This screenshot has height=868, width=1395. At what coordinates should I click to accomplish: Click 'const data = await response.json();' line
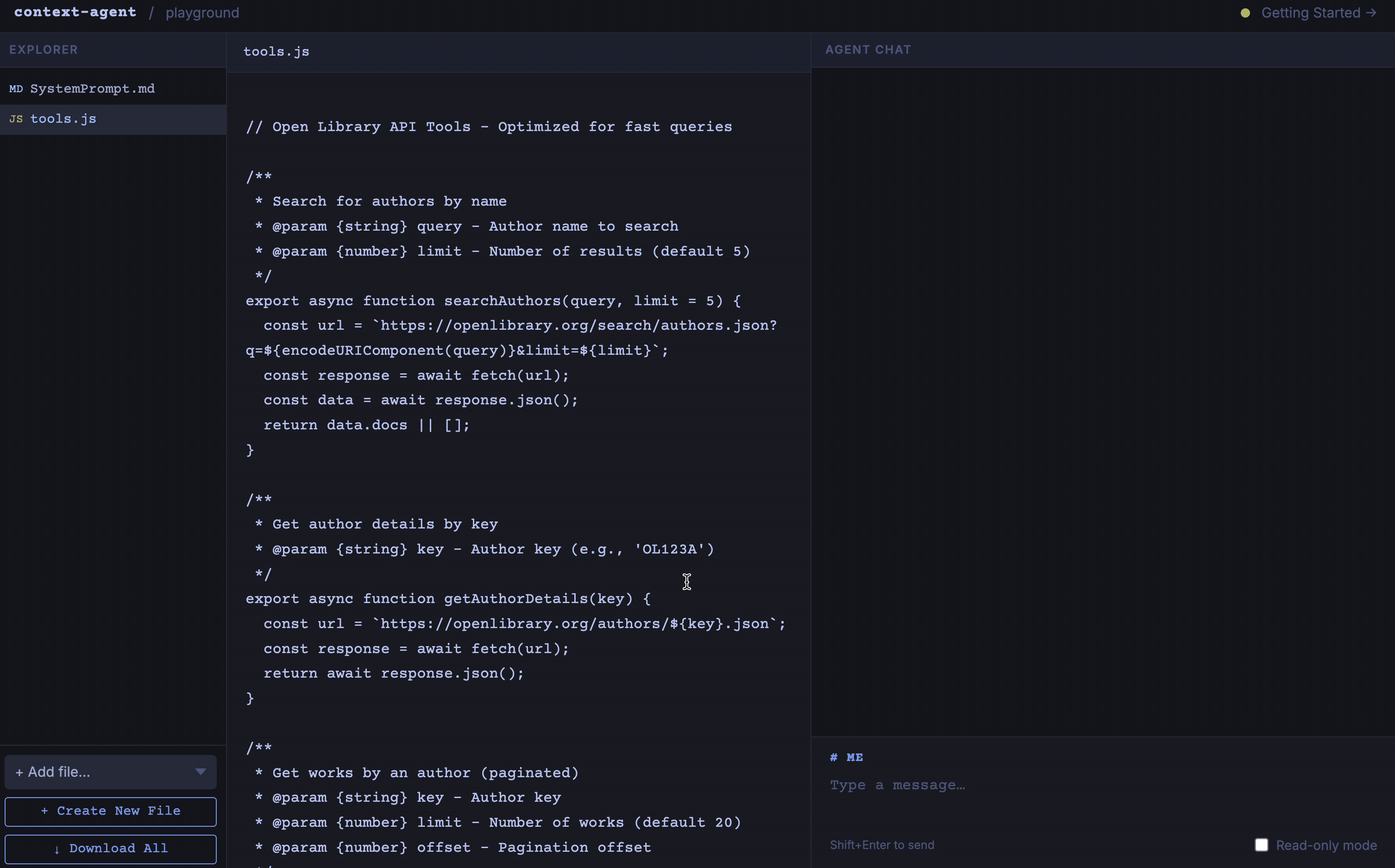pyautogui.click(x=420, y=400)
